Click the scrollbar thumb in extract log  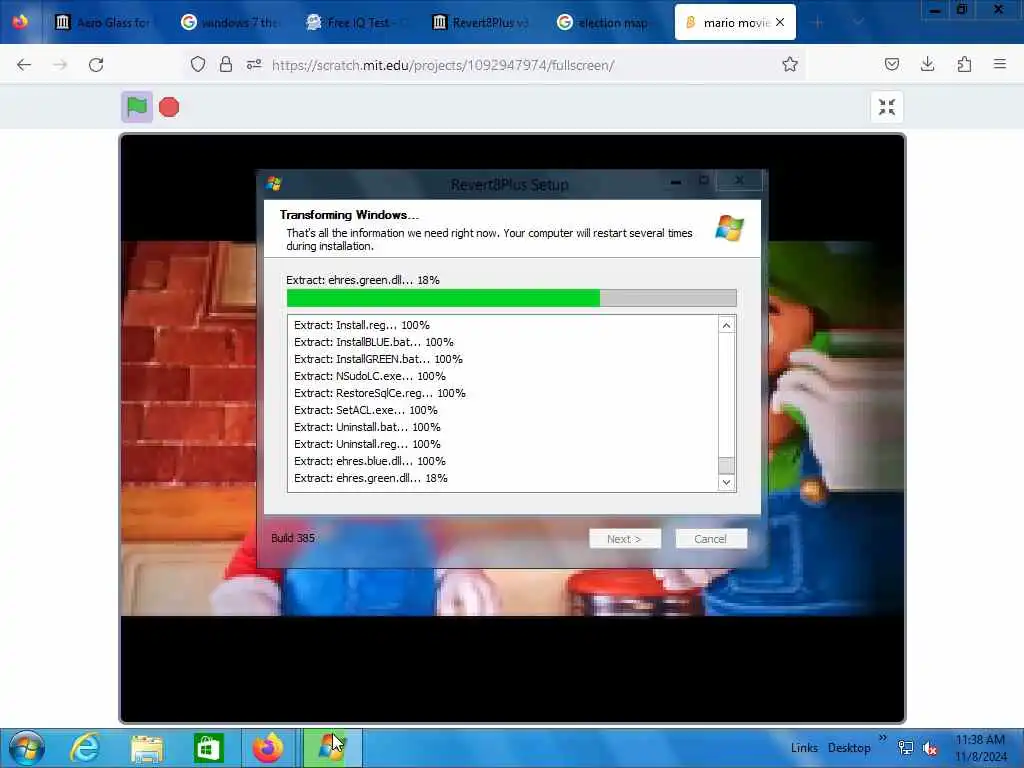pos(726,465)
